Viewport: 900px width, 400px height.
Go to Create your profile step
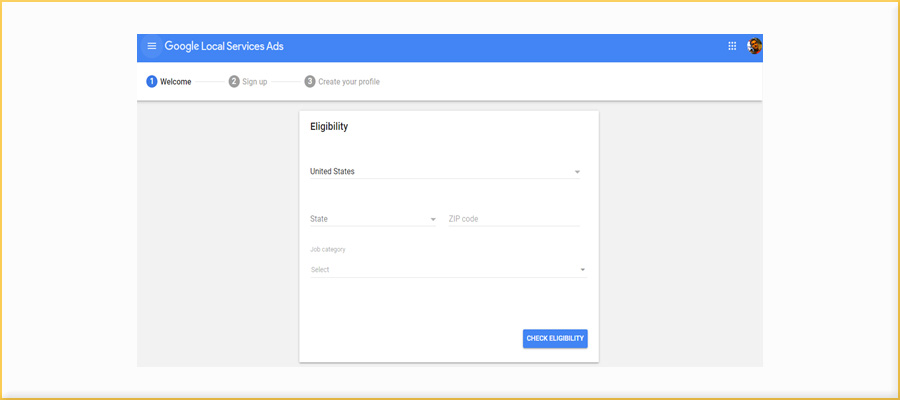342,81
